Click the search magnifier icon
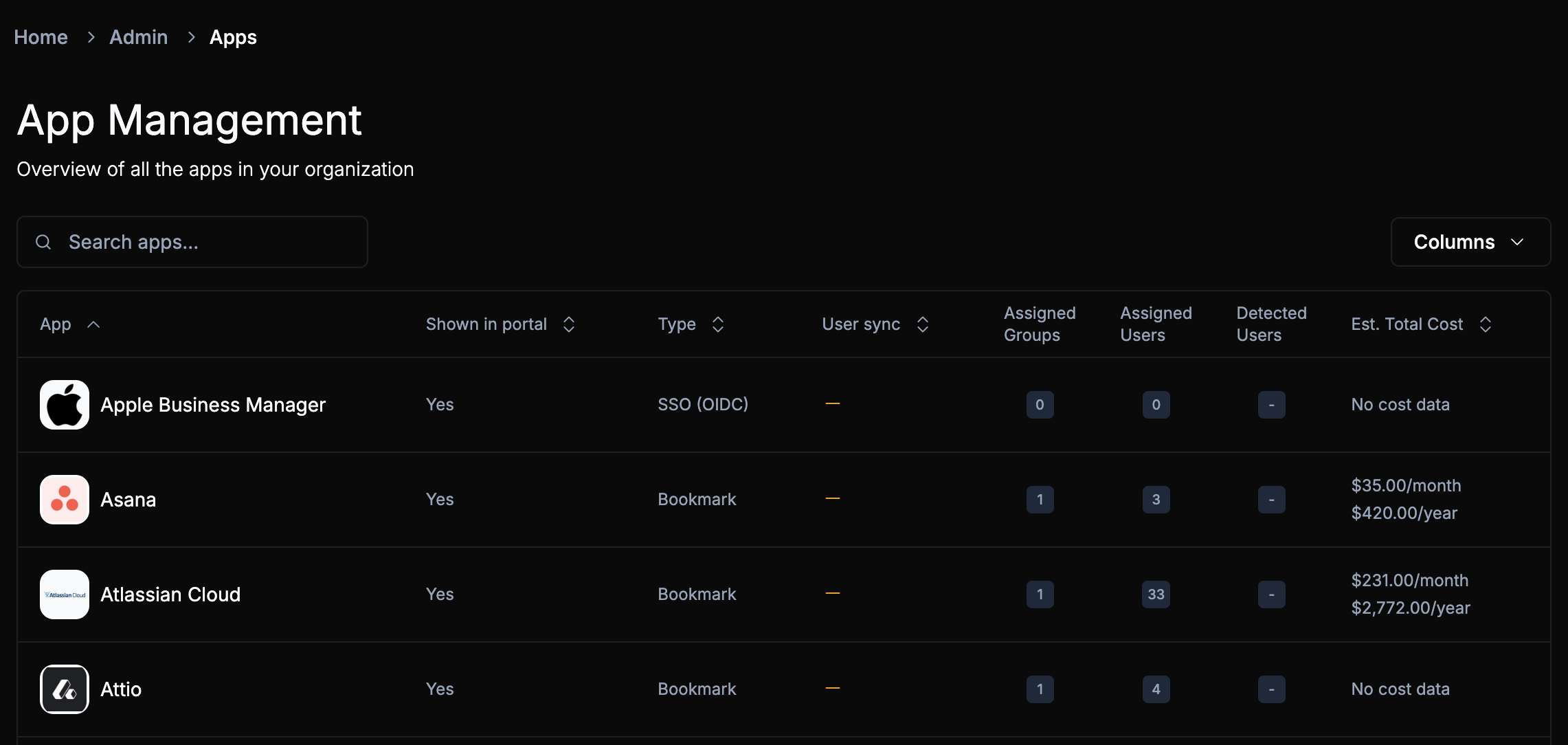 (x=43, y=242)
